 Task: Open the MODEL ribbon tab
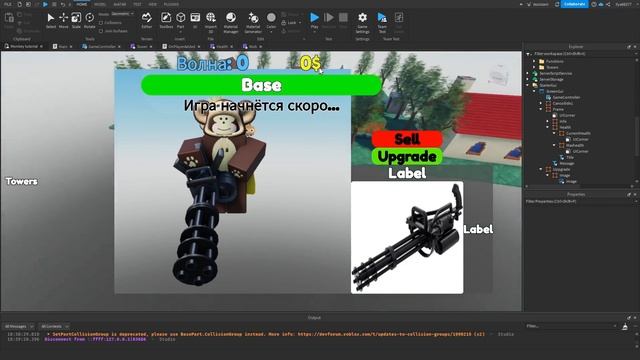(100, 4)
